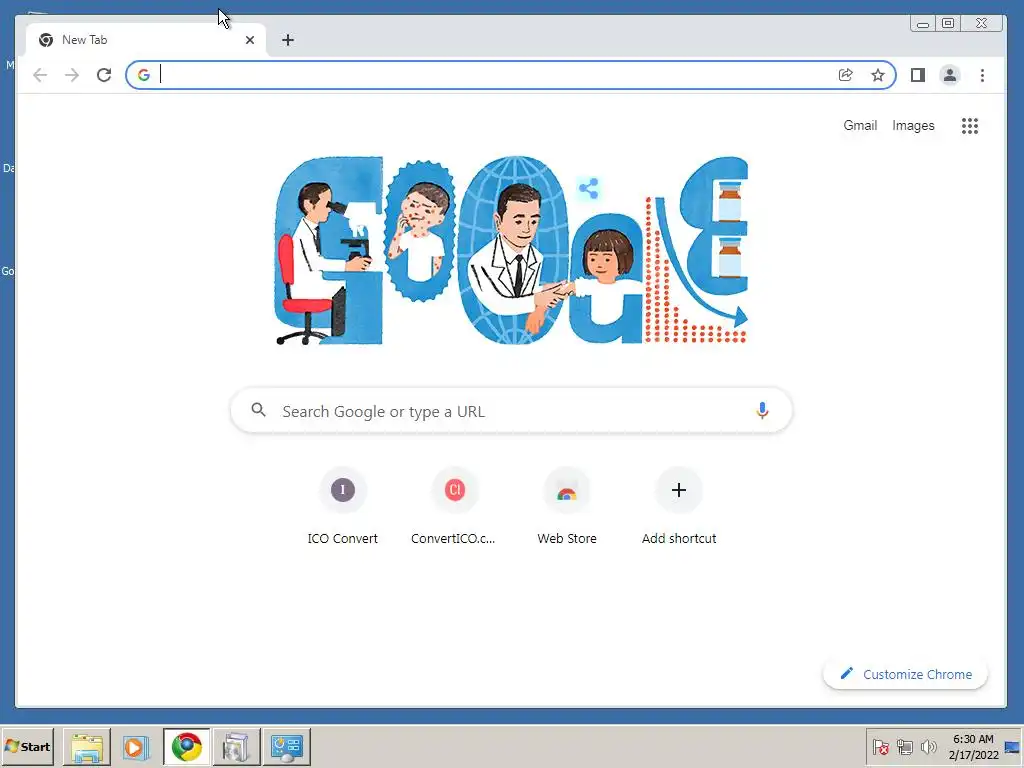Open the volume speaker tray icon
Screen dimensions: 1024x768
(x=928, y=746)
